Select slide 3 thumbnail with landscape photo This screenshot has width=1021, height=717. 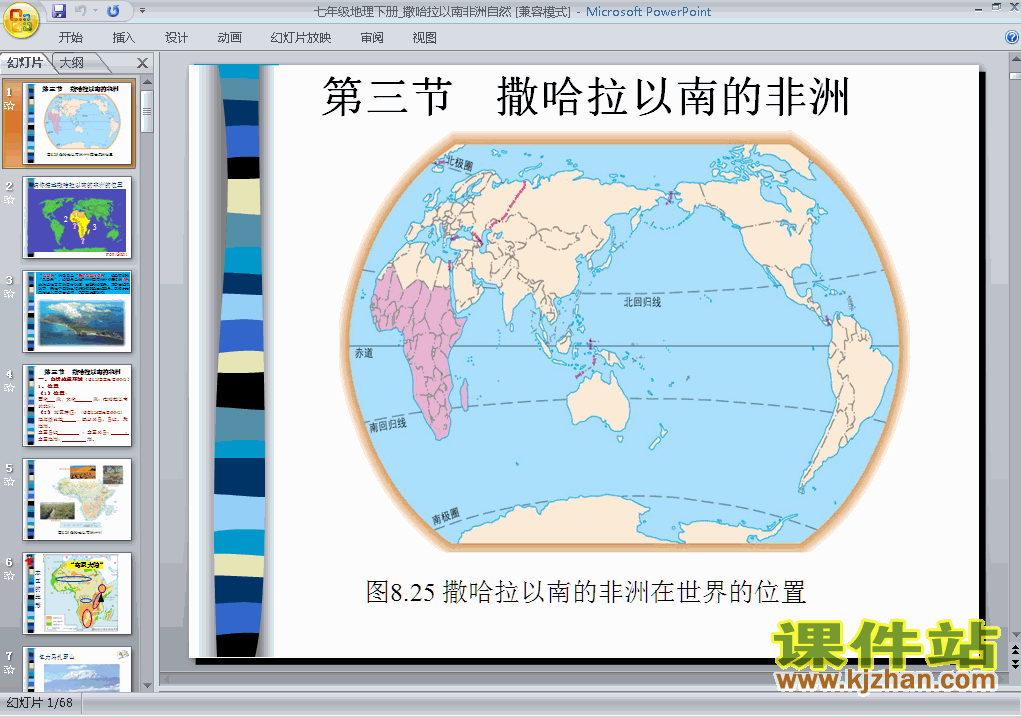coord(77,311)
